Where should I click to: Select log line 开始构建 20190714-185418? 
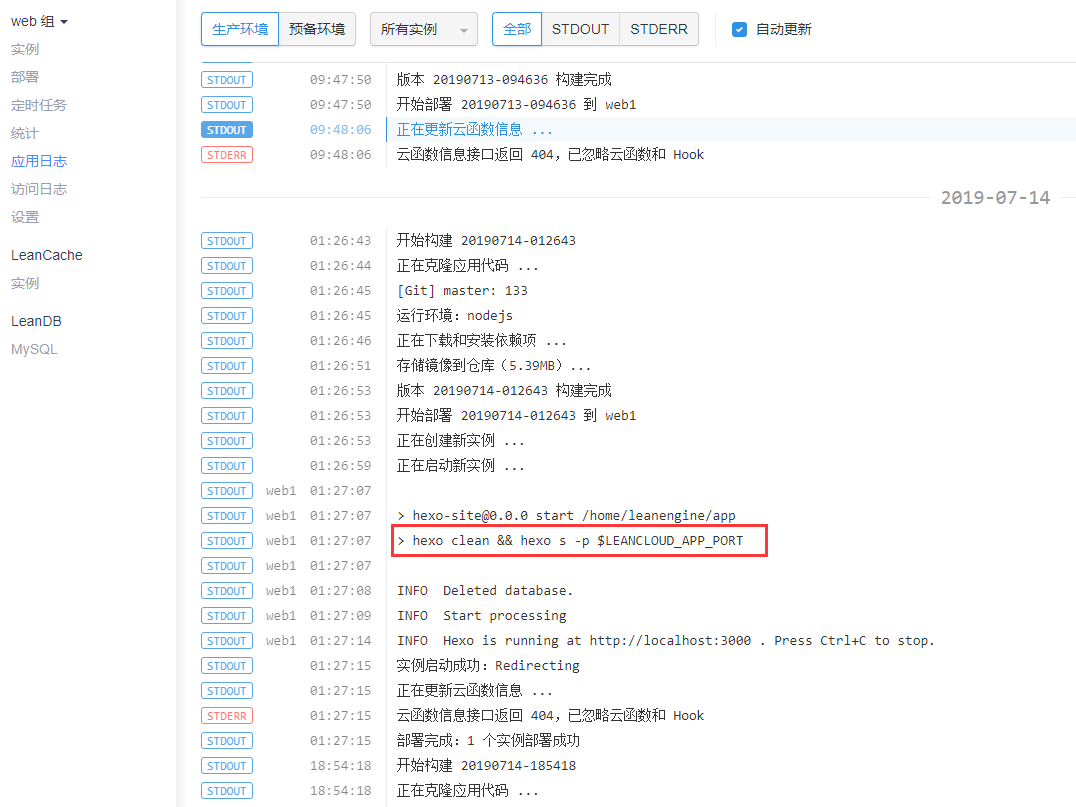[x=486, y=765]
